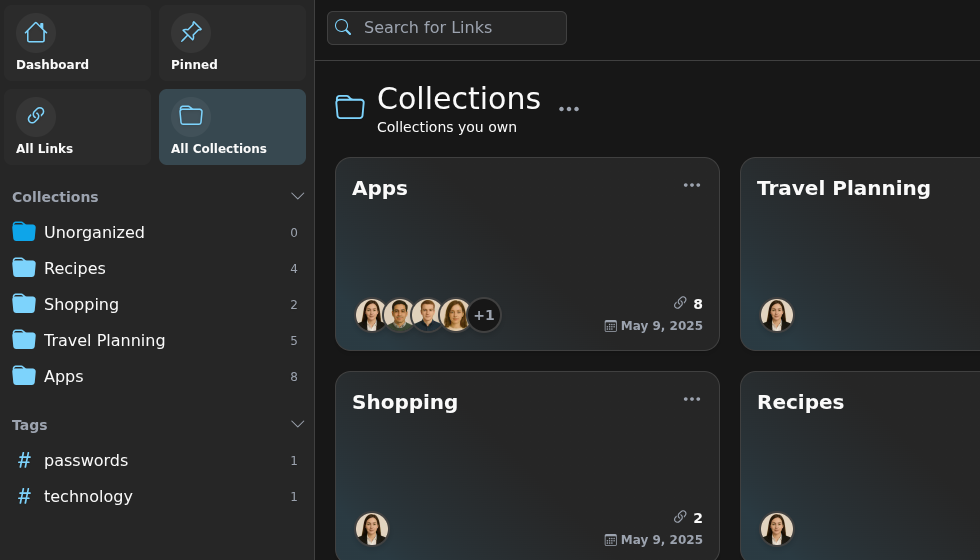Click the calendar icon on Apps card
The height and width of the screenshot is (560, 980).
[x=611, y=326]
